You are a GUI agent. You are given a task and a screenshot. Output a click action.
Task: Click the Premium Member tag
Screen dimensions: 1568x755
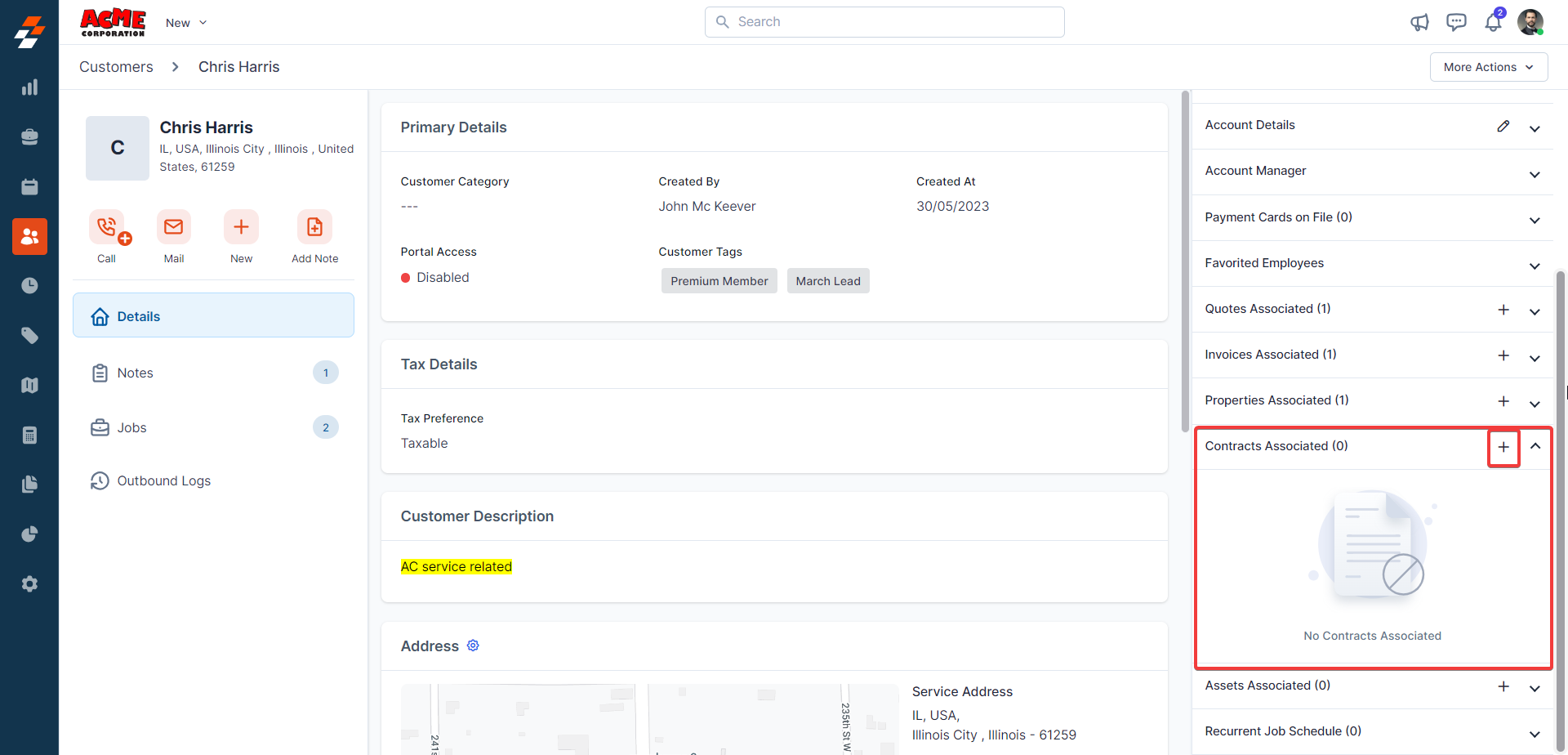(719, 281)
